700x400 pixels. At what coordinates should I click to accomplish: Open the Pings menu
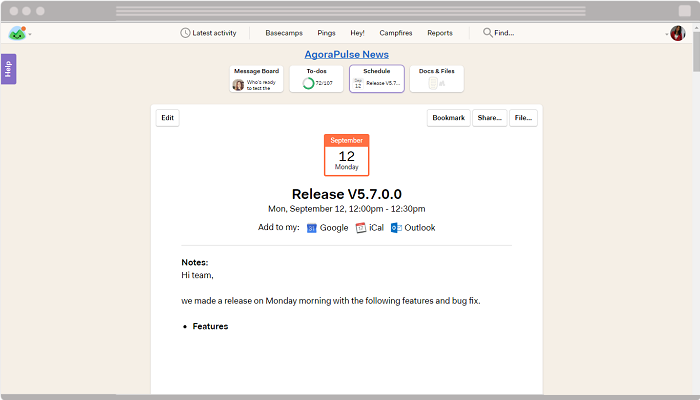pyautogui.click(x=326, y=33)
